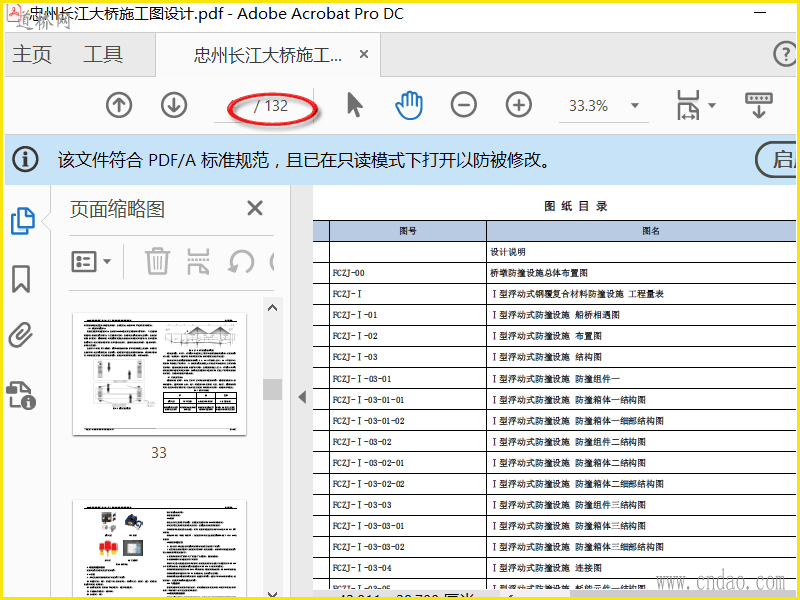Click the fit page width icon
The height and width of the screenshot is (600, 800).
[x=688, y=106]
